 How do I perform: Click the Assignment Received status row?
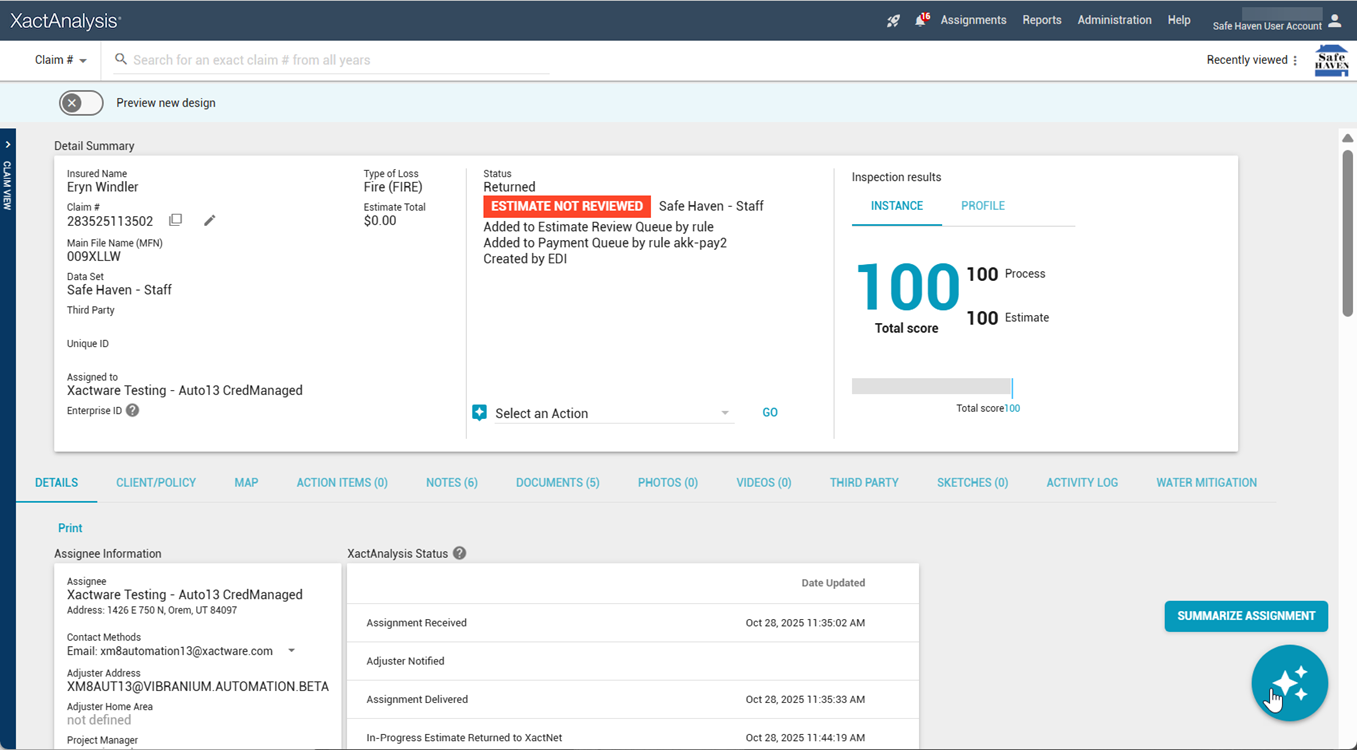click(x=632, y=623)
